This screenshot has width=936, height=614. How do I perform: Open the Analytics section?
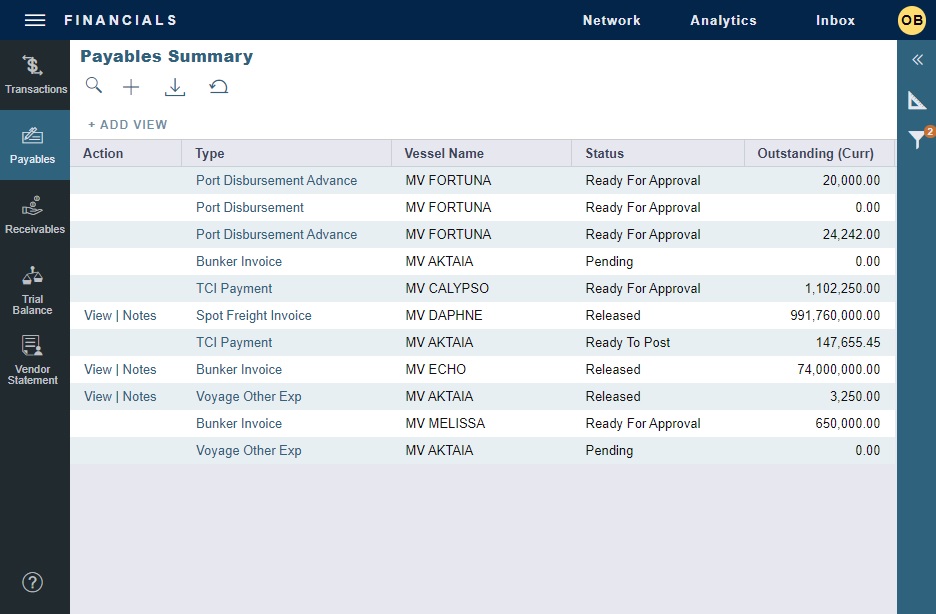pyautogui.click(x=723, y=20)
